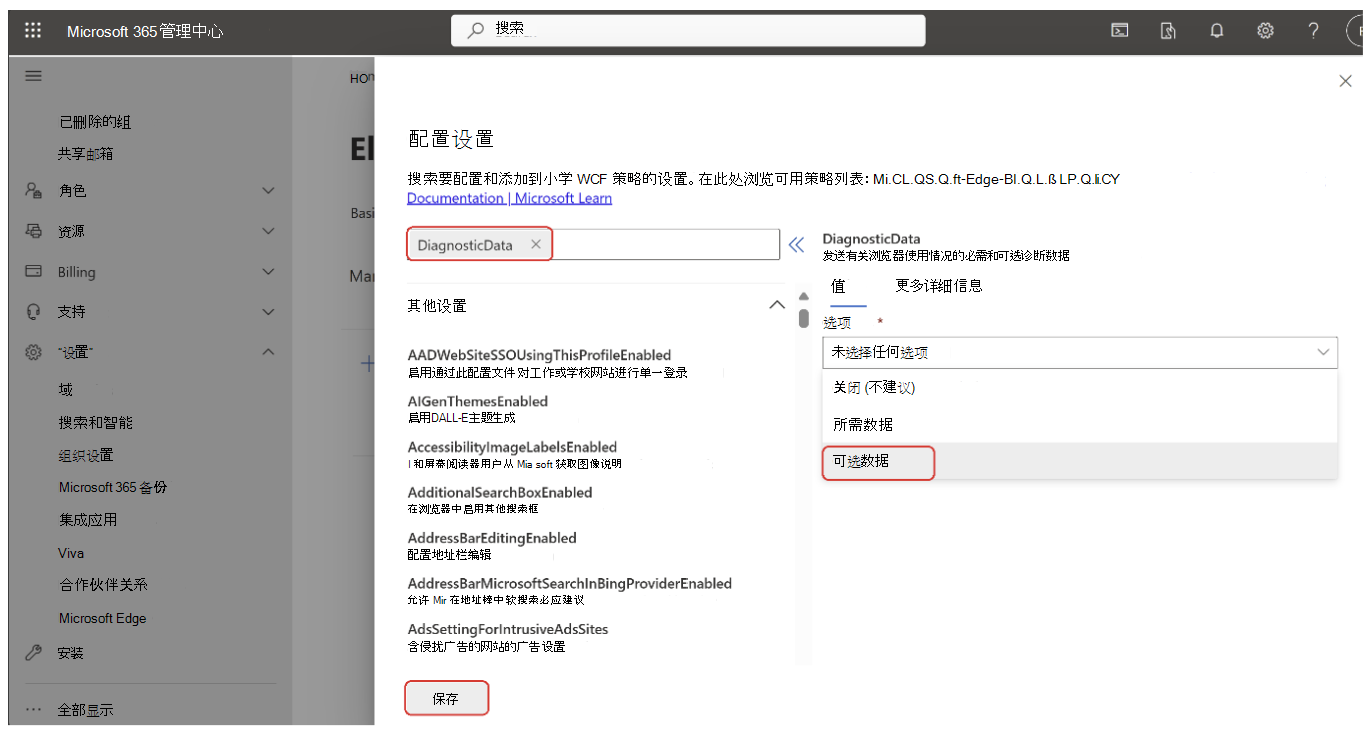The height and width of the screenshot is (740, 1370).
Task: Click the account avatar circle
Action: click(x=1358, y=31)
